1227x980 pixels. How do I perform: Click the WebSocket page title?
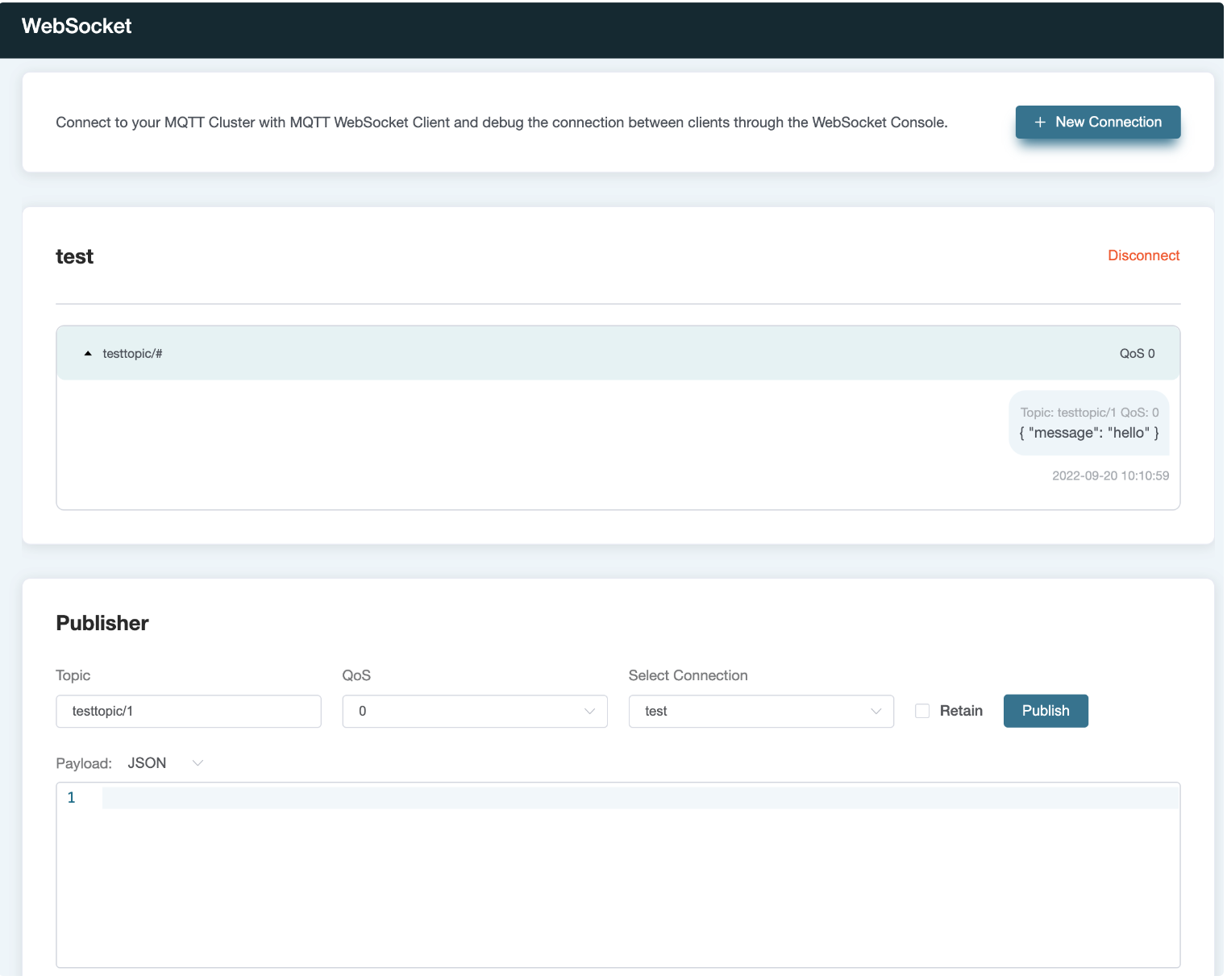point(77,27)
